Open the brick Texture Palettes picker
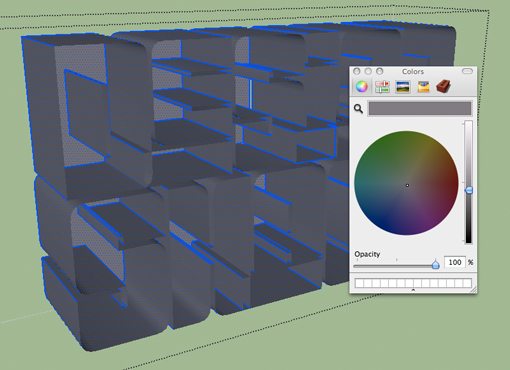 [443, 86]
